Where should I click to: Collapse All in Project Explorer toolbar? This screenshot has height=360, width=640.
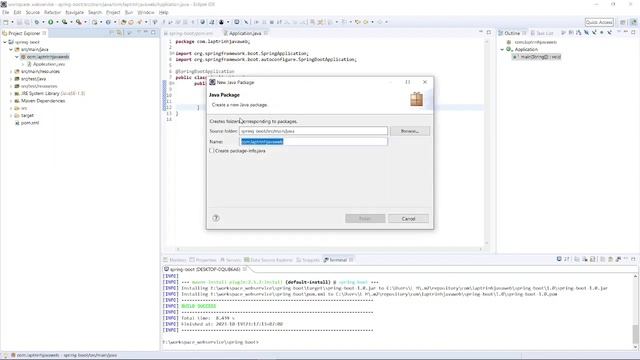111,33
